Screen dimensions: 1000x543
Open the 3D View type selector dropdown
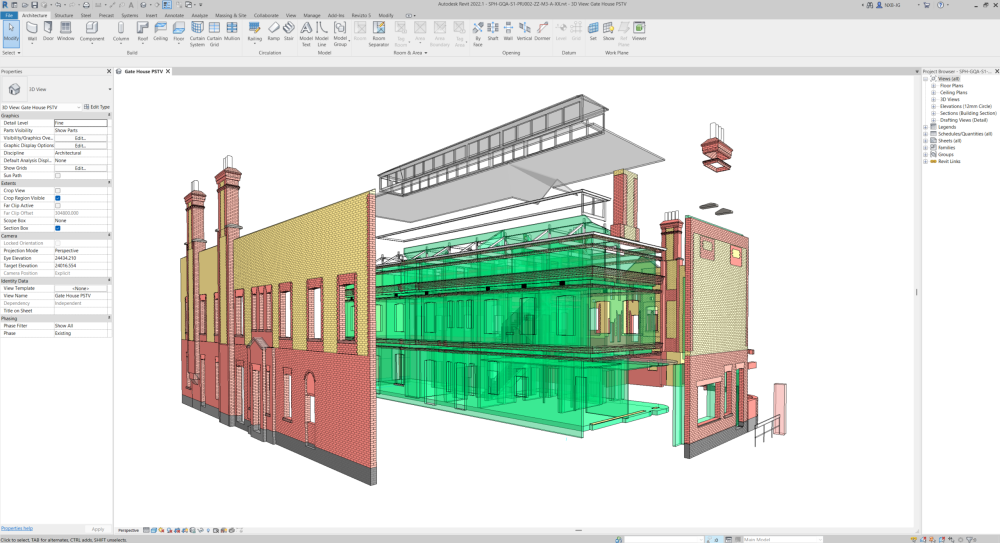point(109,89)
